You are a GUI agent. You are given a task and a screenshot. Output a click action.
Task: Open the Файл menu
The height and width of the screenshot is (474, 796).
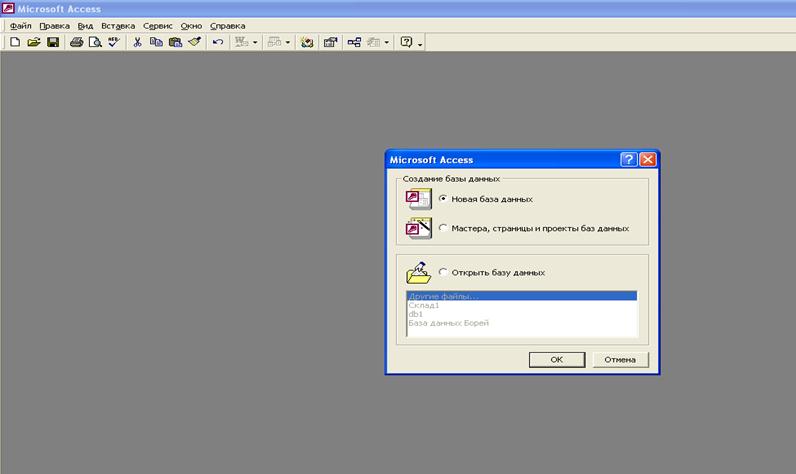(21, 26)
